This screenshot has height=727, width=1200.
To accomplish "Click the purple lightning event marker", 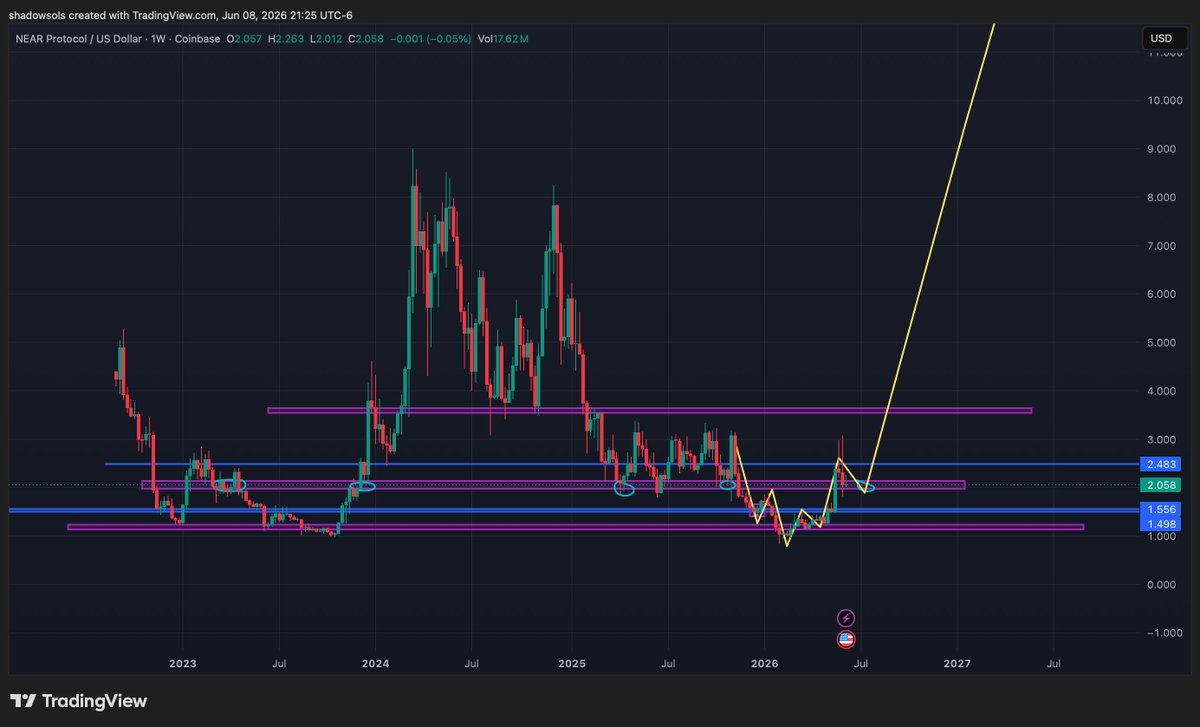I will click(846, 618).
